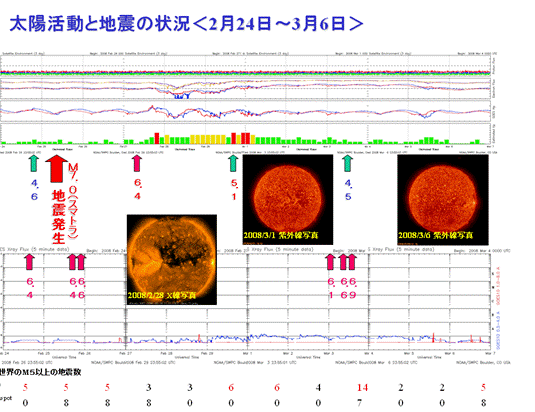535x412 pixels.
Task: Select the red magnitude label 5.1
Action: [x=234, y=190]
